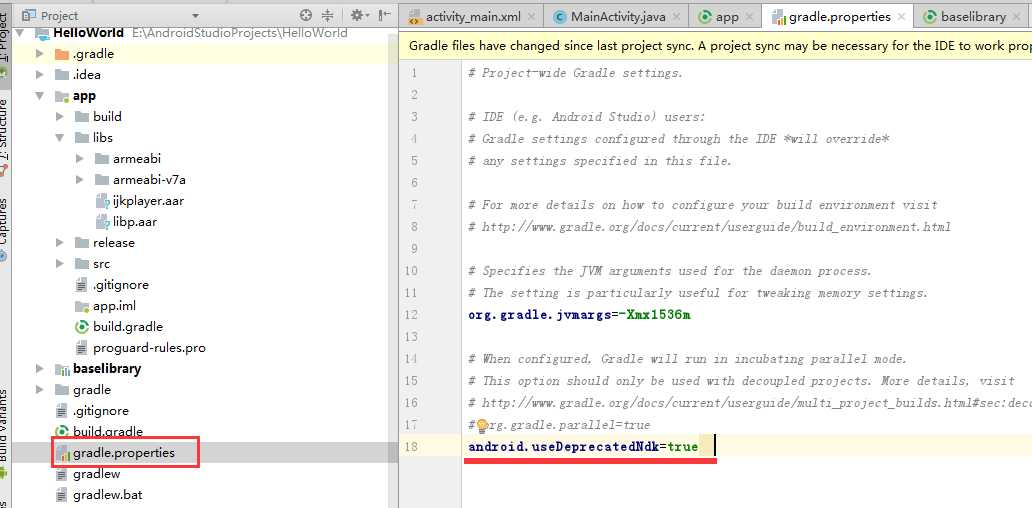Expand the src folder
Image resolution: width=1032 pixels, height=508 pixels.
(x=60, y=264)
